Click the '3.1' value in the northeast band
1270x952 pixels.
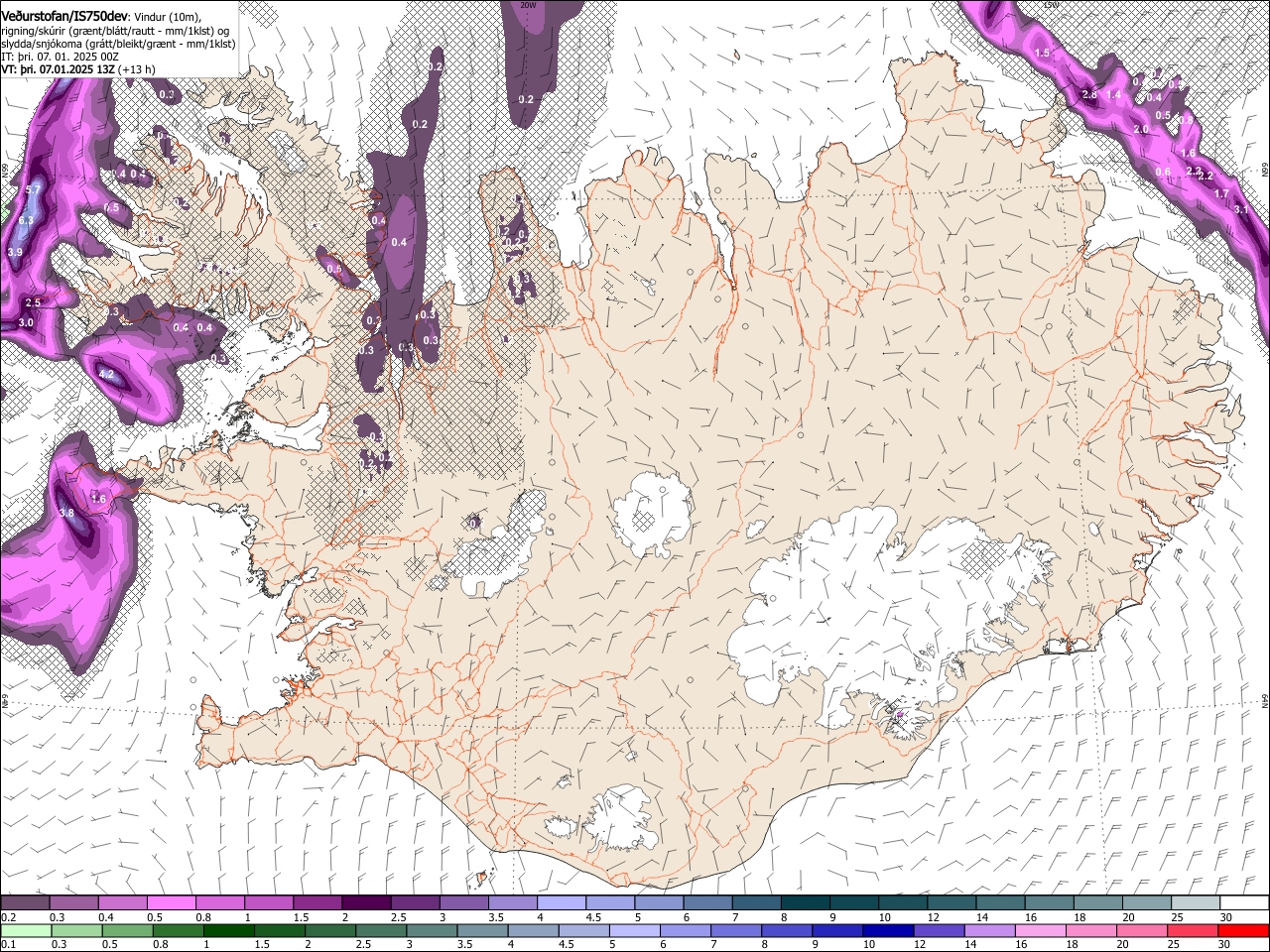pyautogui.click(x=1241, y=209)
